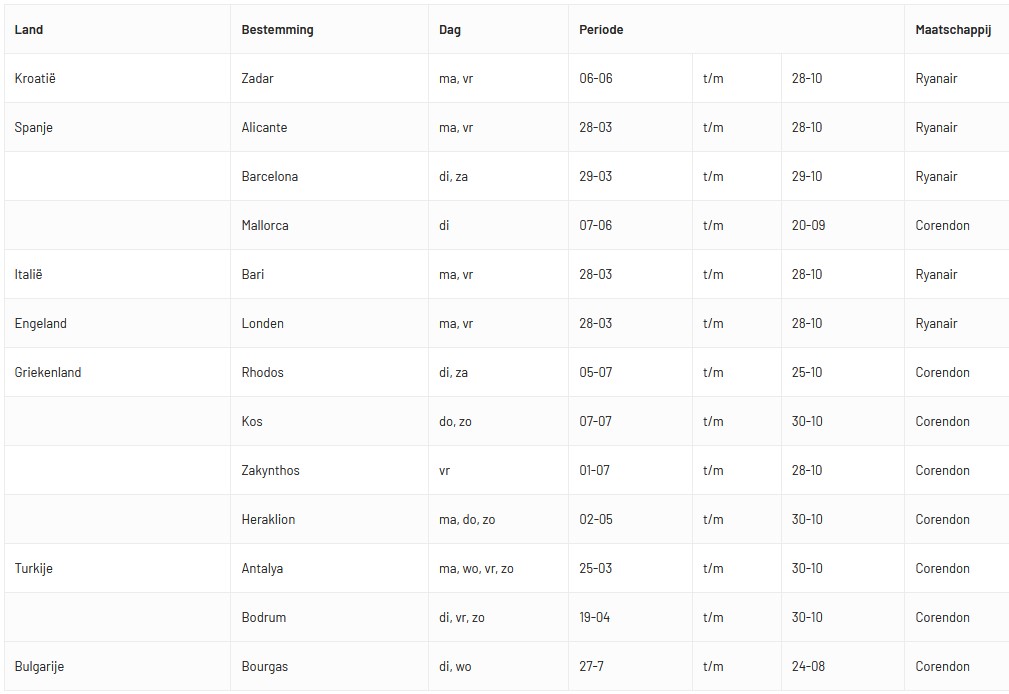Select the Alicante destination cell
Image resolution: width=1009 pixels, height=694 pixels.
pos(329,127)
